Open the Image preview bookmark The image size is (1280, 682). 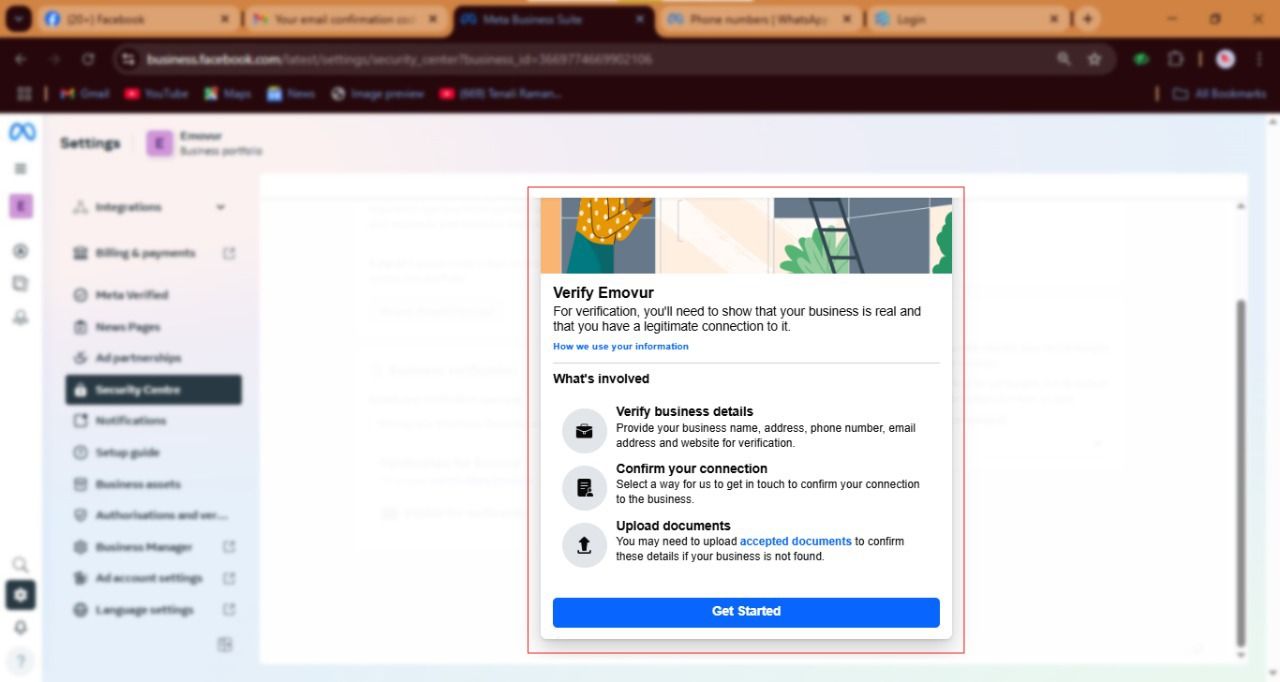[x=377, y=94]
